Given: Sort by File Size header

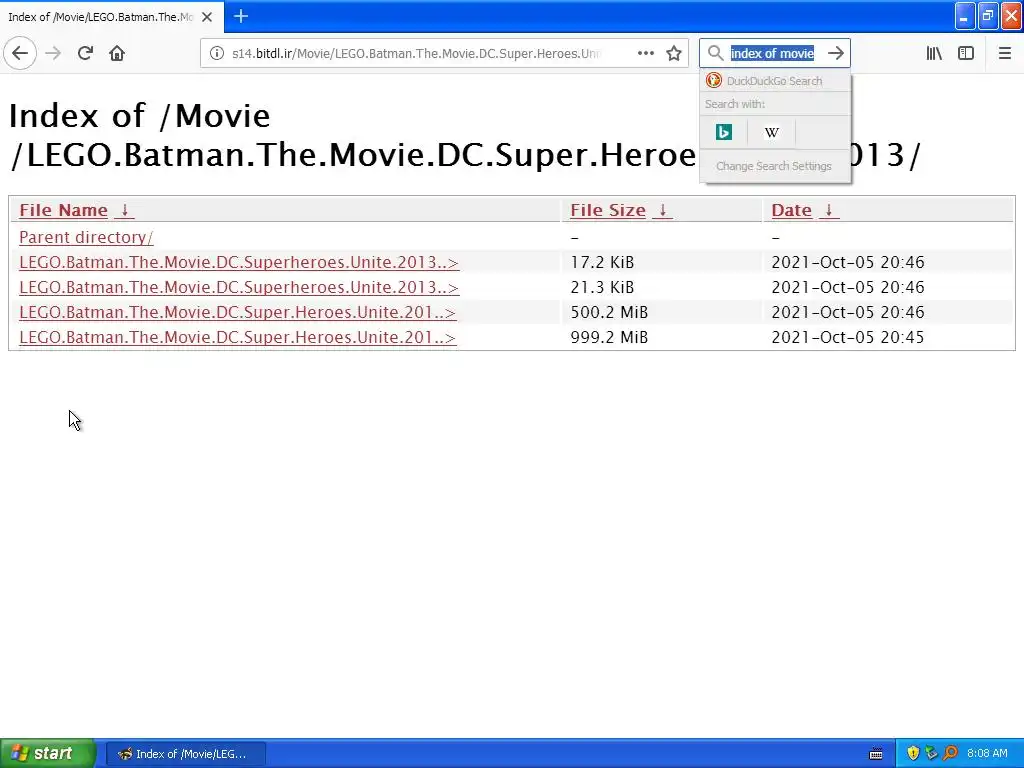Looking at the screenshot, I should [x=608, y=210].
